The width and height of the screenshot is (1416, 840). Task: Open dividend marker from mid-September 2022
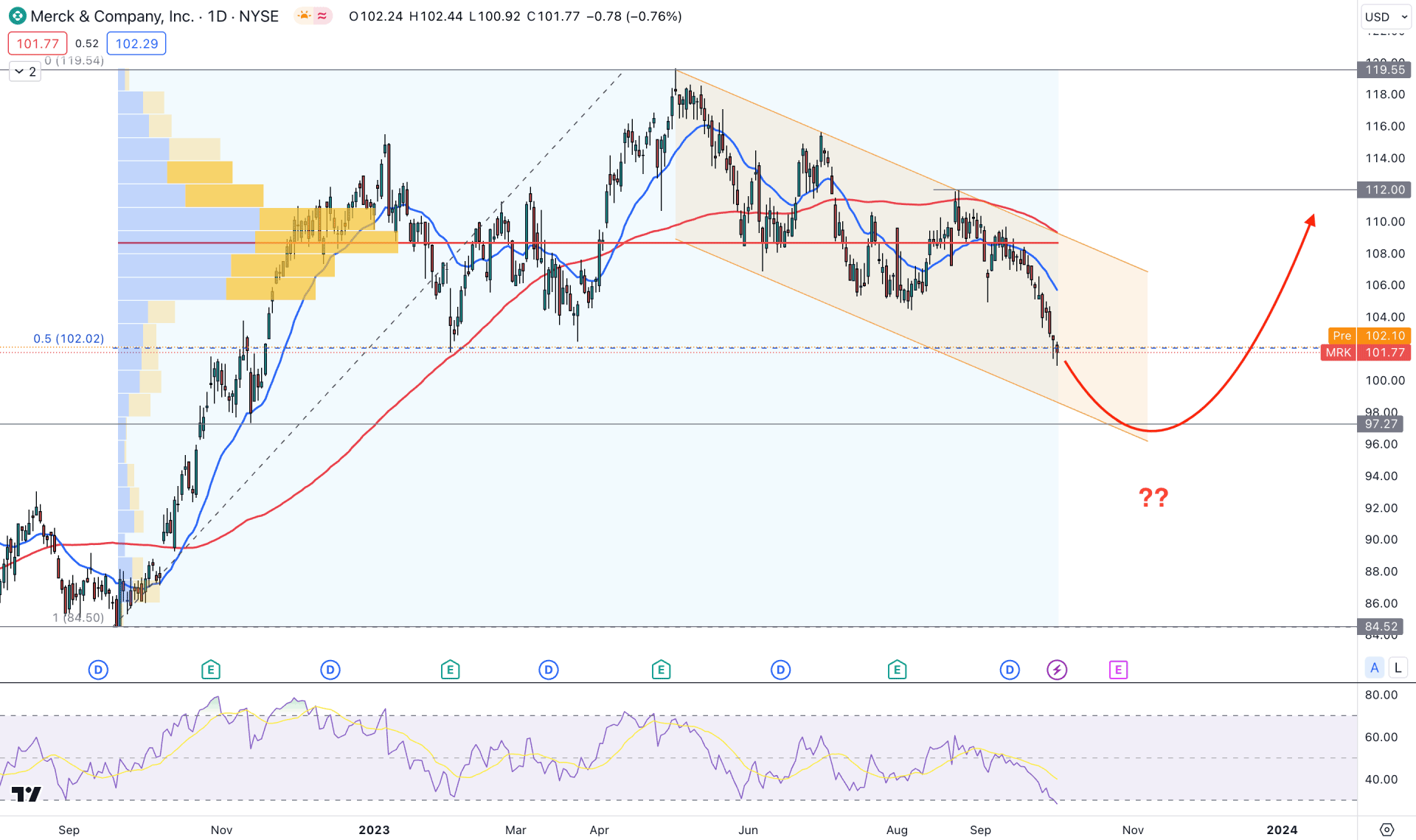(98, 670)
